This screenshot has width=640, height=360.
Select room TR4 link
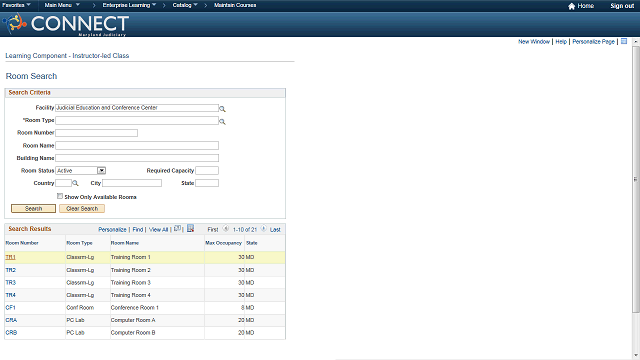[11, 295]
